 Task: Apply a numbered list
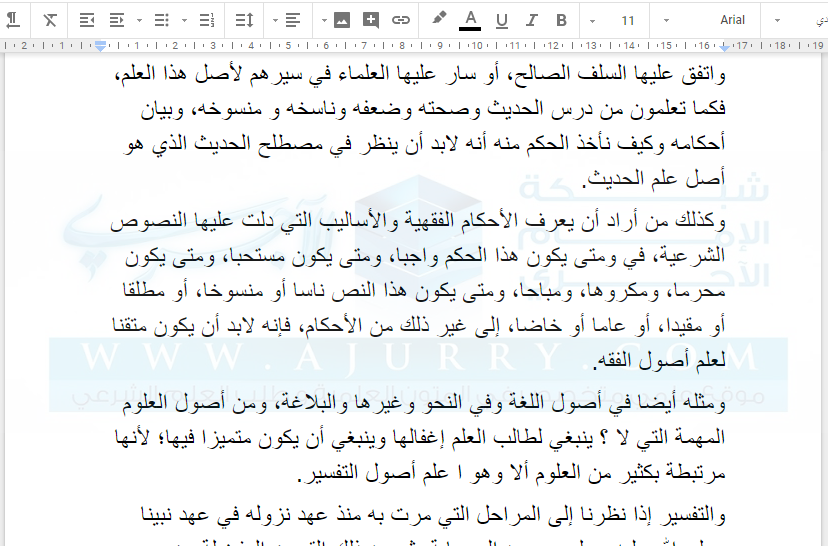tap(207, 20)
